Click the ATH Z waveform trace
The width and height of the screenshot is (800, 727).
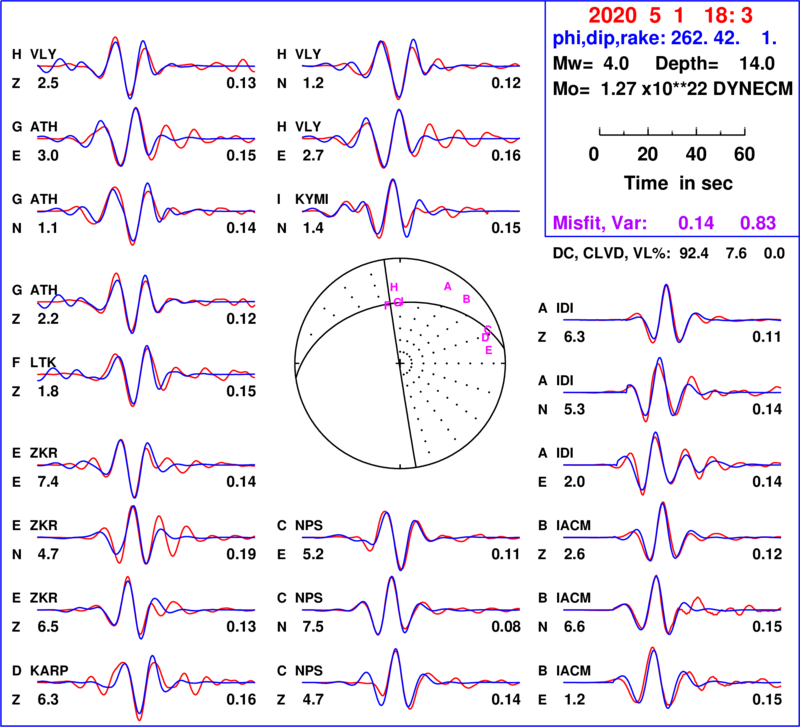point(146,303)
